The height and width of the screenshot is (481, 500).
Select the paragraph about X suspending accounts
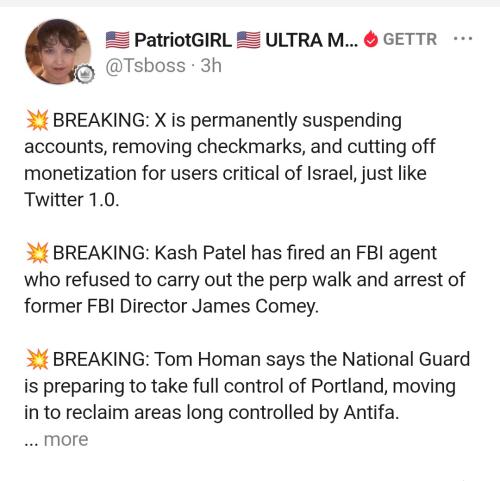230,160
